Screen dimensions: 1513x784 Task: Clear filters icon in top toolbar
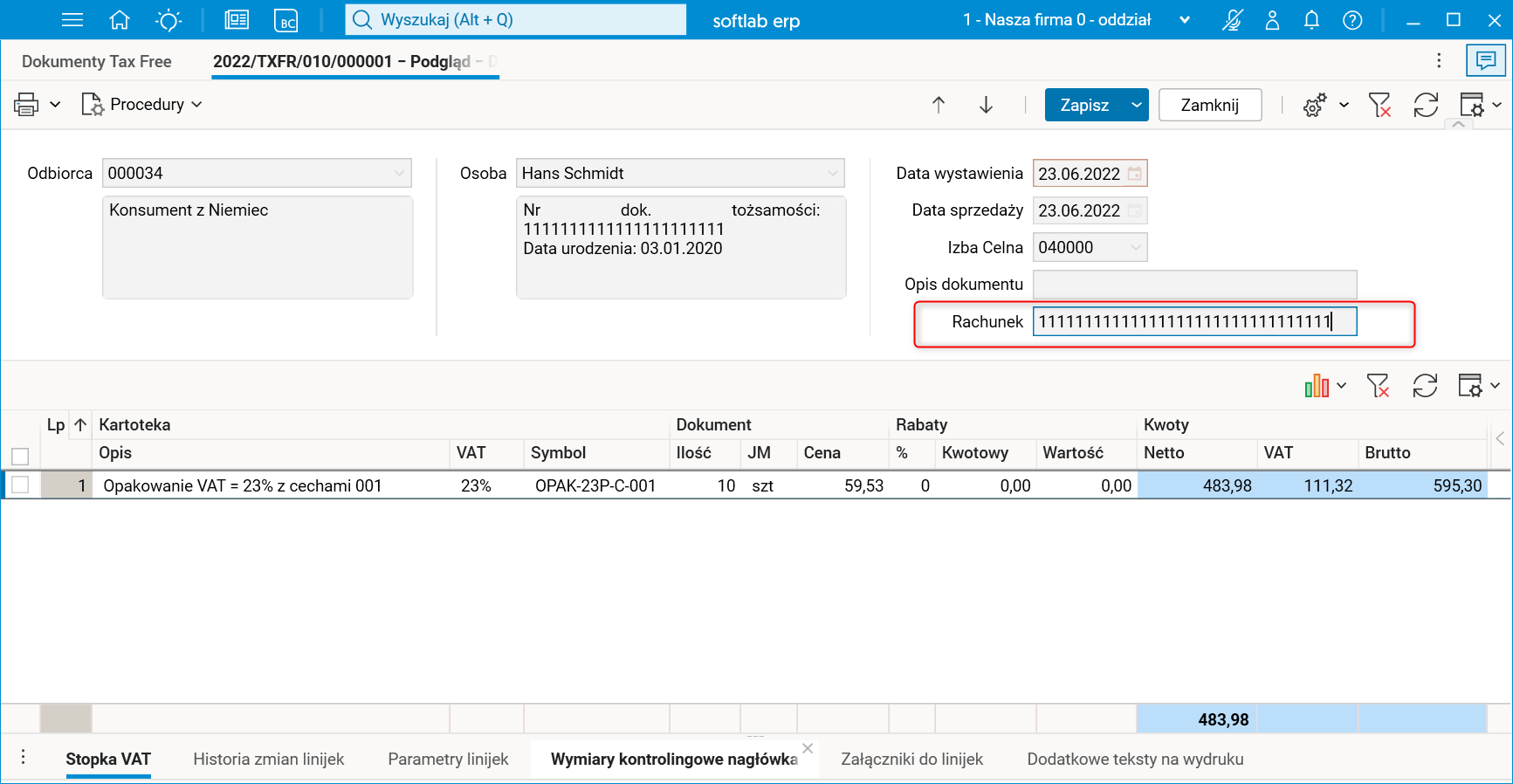1379,105
